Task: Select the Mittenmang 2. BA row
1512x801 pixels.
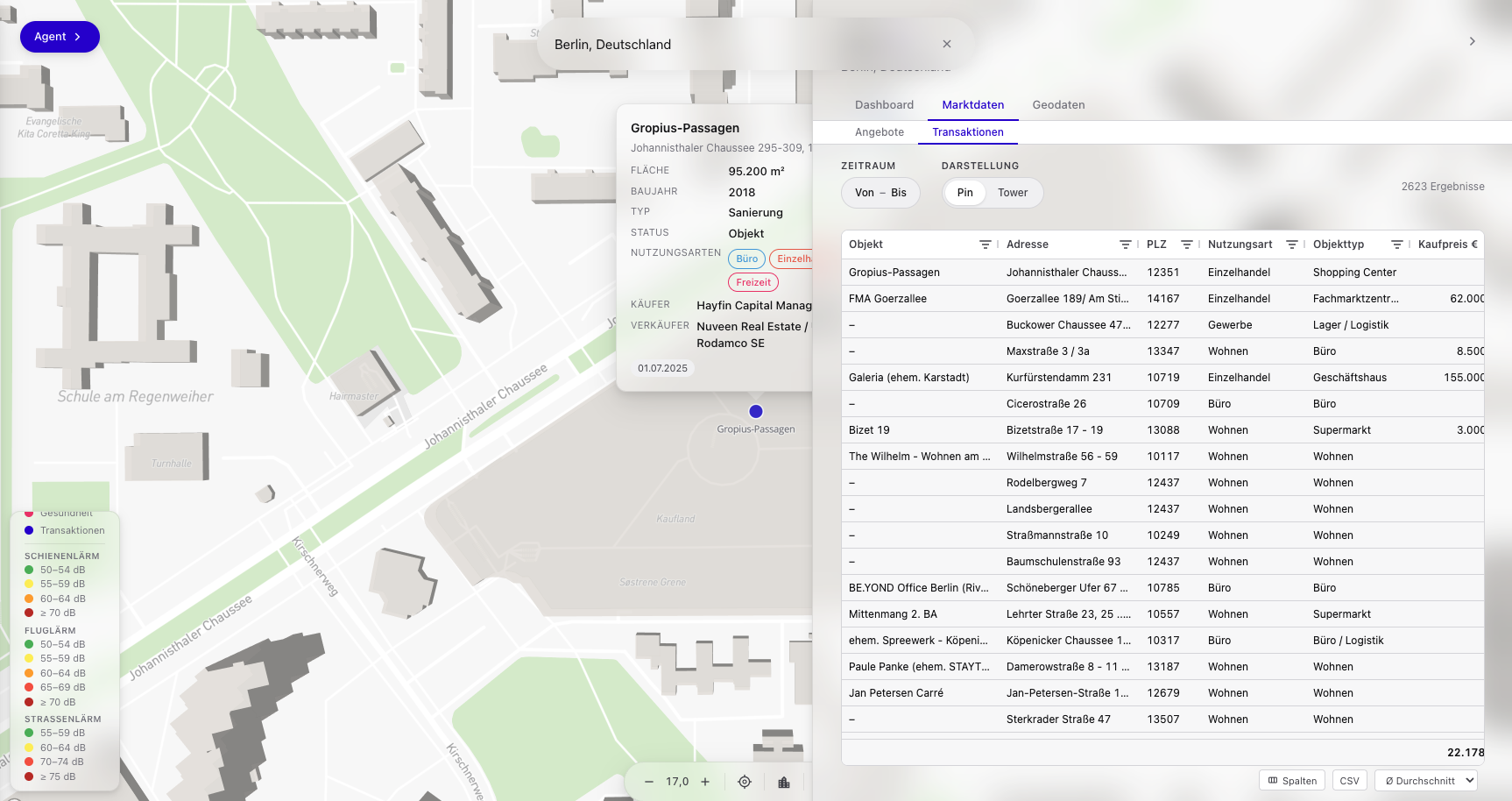Action: coord(1162,614)
